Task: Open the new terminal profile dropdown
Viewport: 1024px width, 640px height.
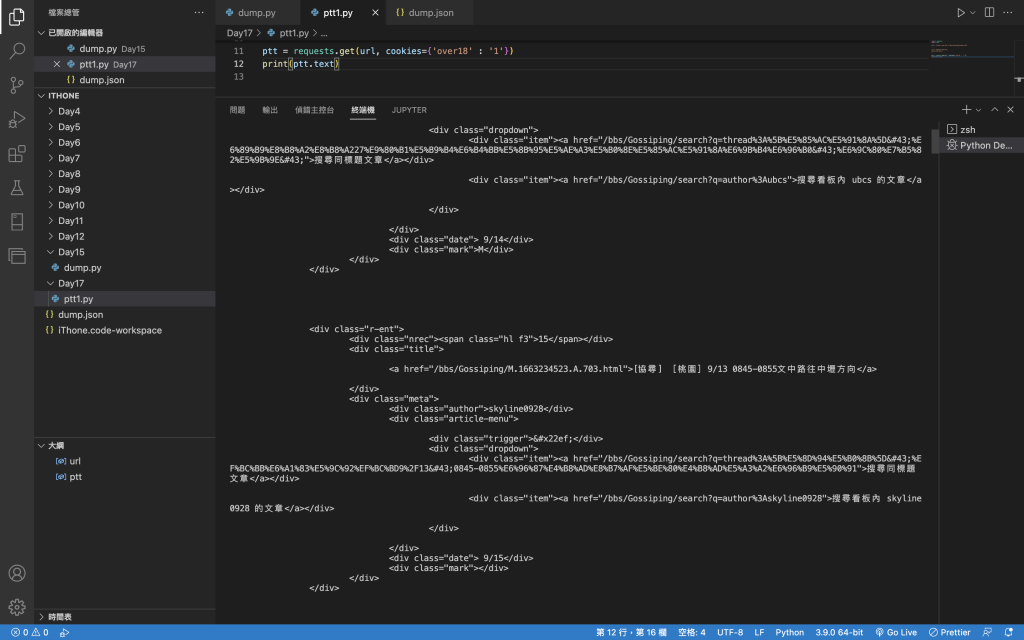Action: click(978, 110)
